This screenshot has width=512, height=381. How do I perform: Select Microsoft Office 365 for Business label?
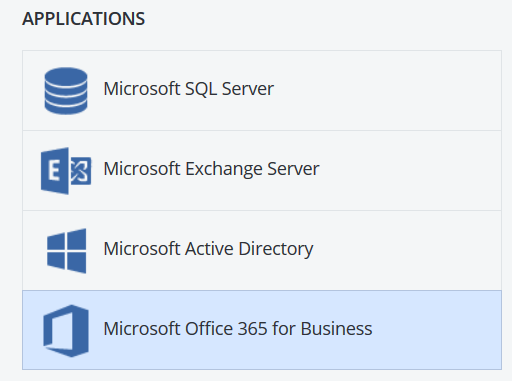tap(238, 329)
